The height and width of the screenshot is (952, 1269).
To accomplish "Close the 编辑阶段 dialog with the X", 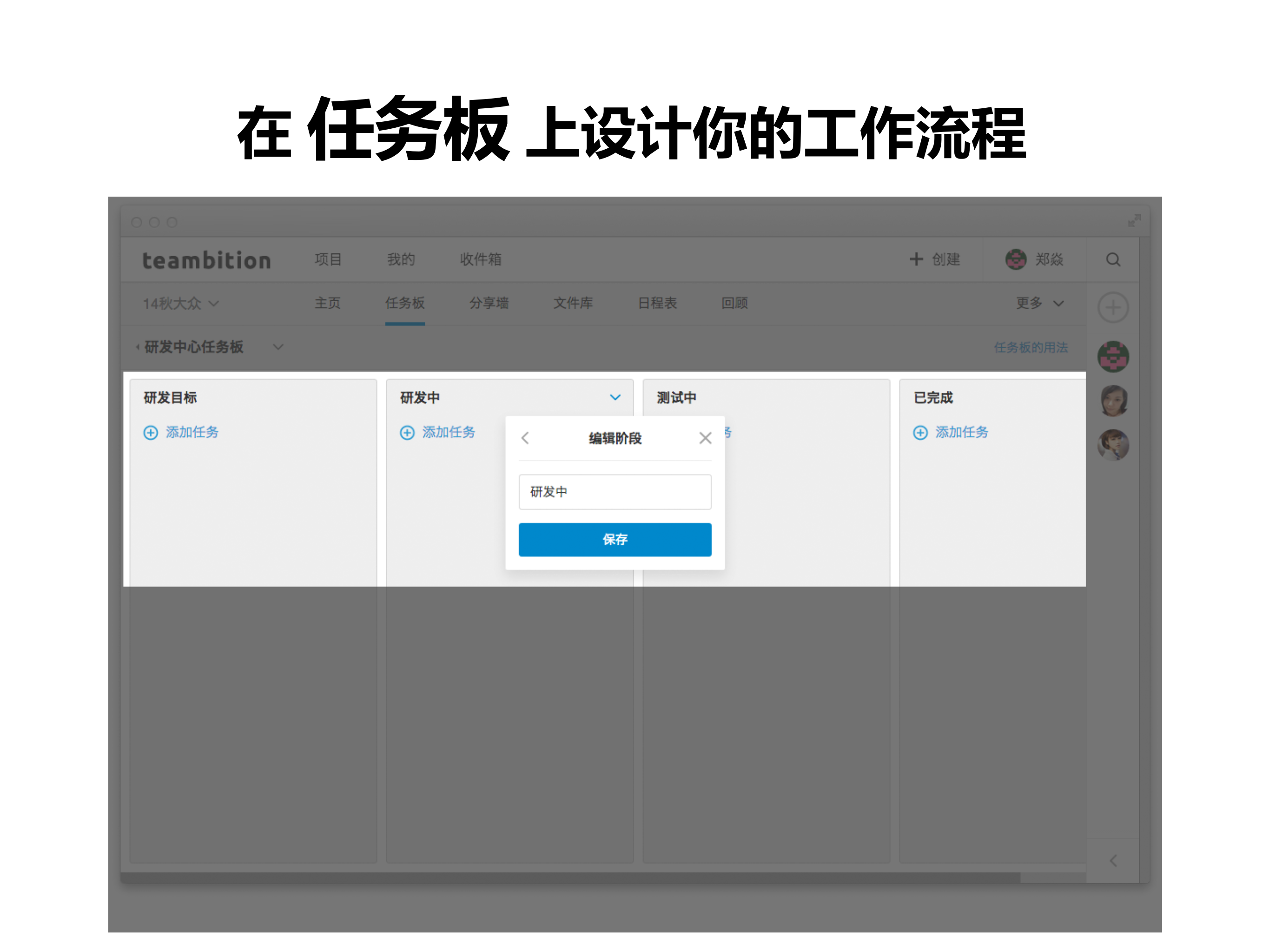I will (x=706, y=438).
